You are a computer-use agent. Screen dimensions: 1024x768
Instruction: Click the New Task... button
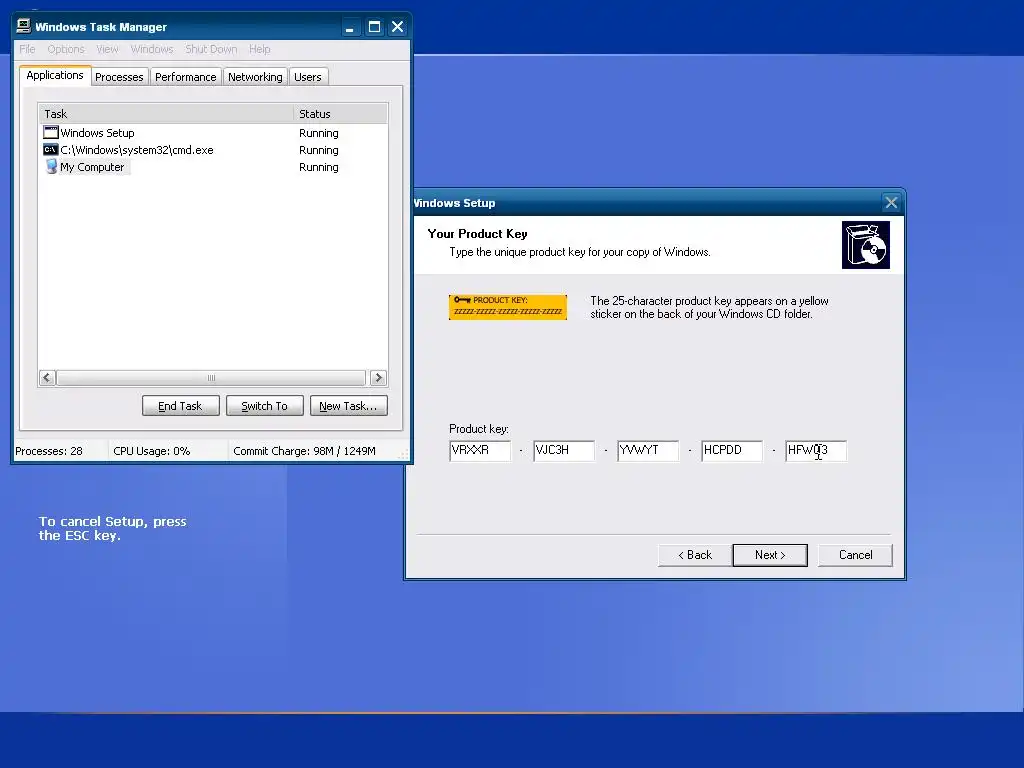(x=348, y=406)
